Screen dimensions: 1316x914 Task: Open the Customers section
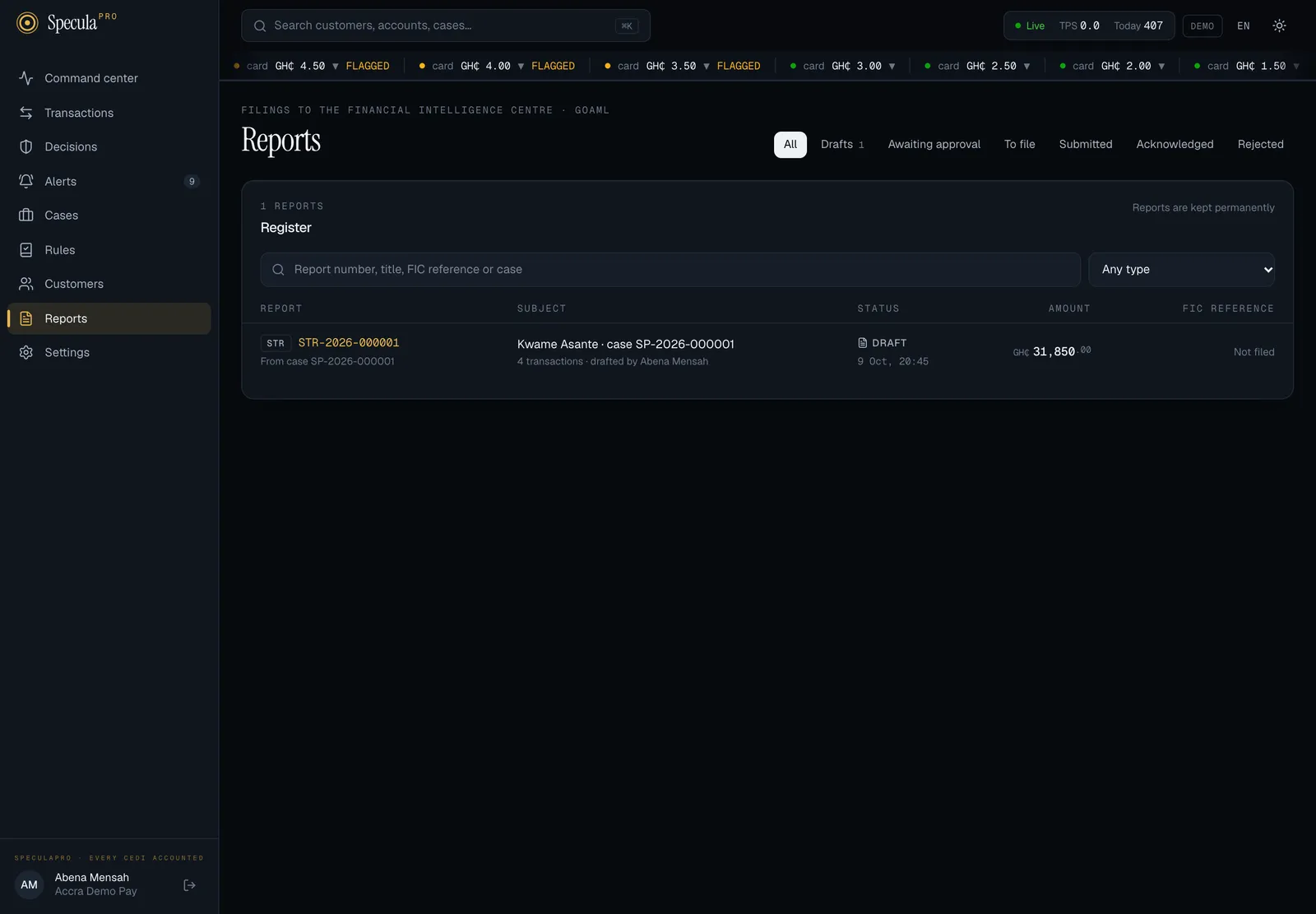[x=109, y=284]
